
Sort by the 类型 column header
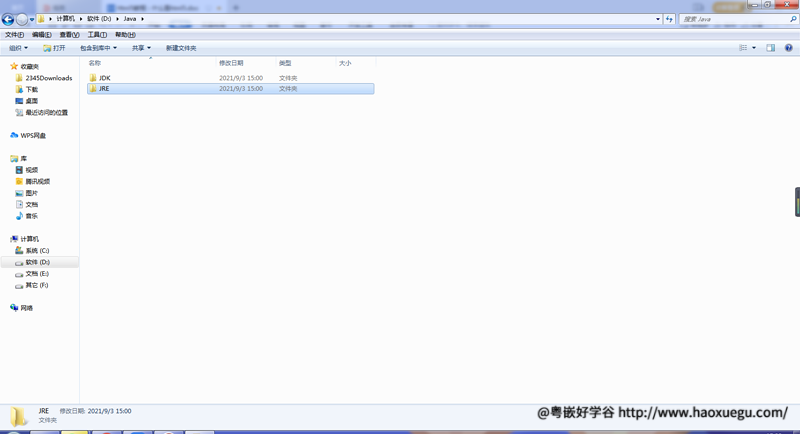coord(285,63)
